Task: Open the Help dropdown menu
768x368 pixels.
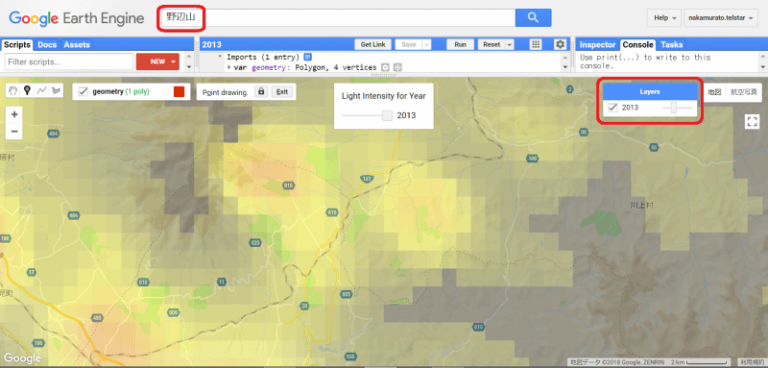Action: pyautogui.click(x=664, y=18)
